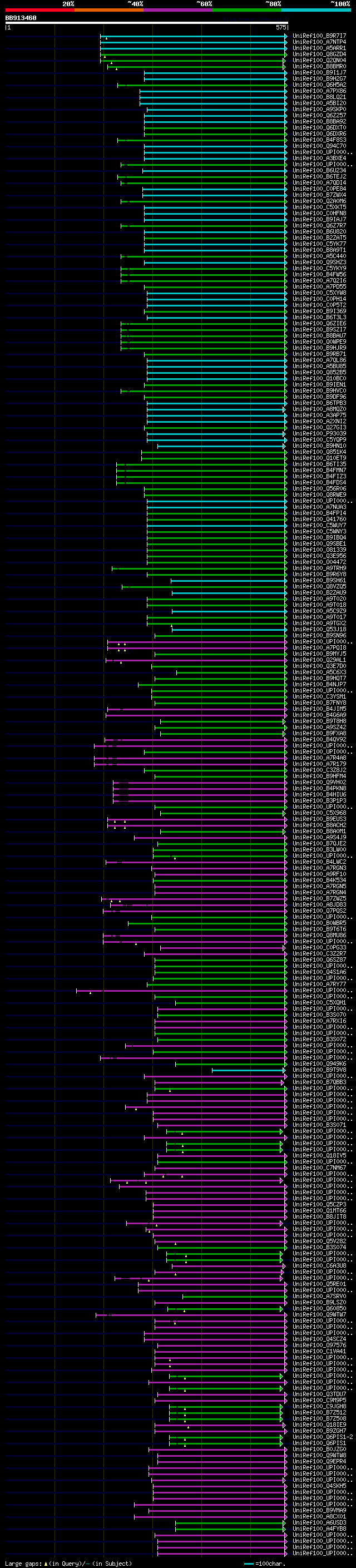The width and height of the screenshot is (356, 1568).
Task: Open hit UniRef100_B8BA92 label
Action: click(319, 121)
